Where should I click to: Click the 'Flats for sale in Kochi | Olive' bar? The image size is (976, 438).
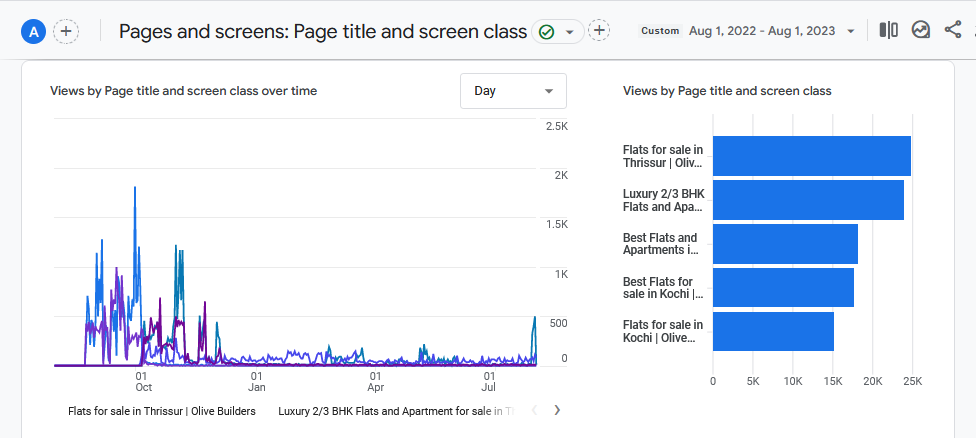click(x=773, y=332)
